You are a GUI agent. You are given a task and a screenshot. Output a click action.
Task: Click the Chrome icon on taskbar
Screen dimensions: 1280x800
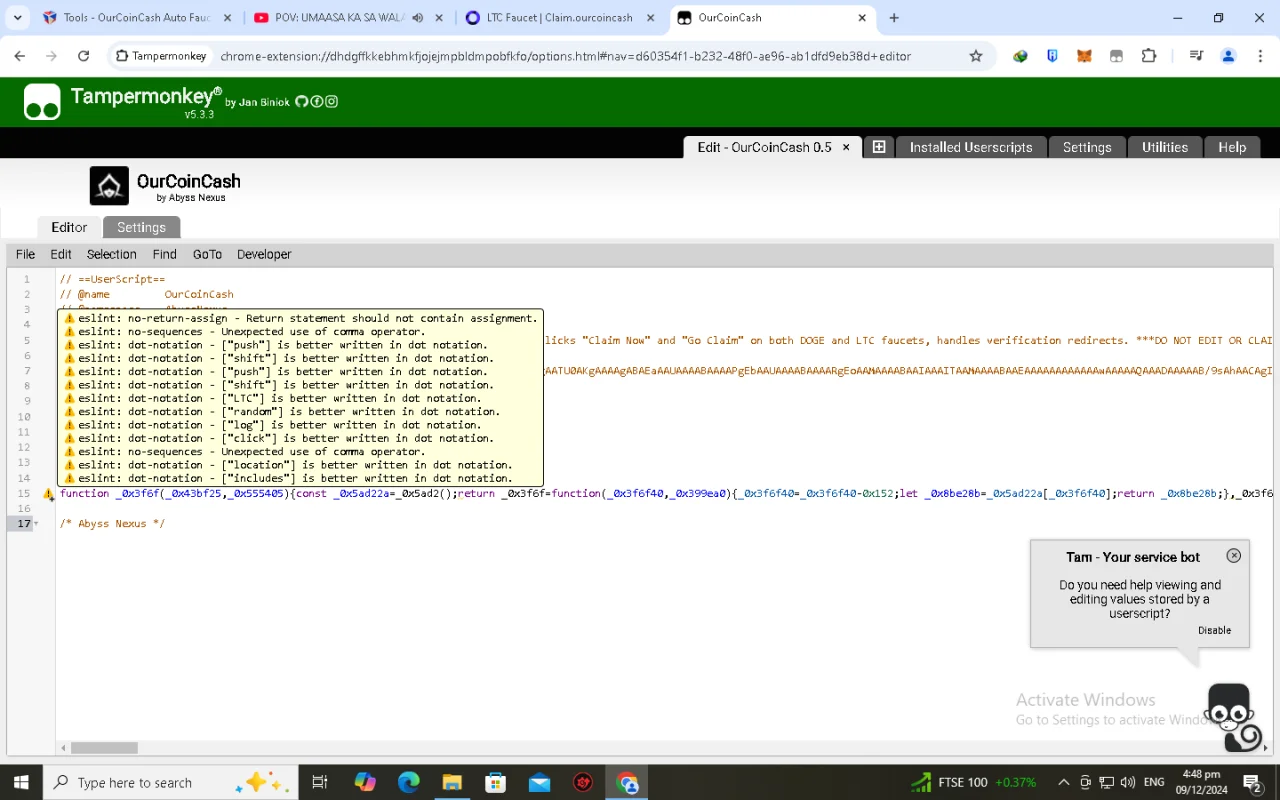point(627,782)
